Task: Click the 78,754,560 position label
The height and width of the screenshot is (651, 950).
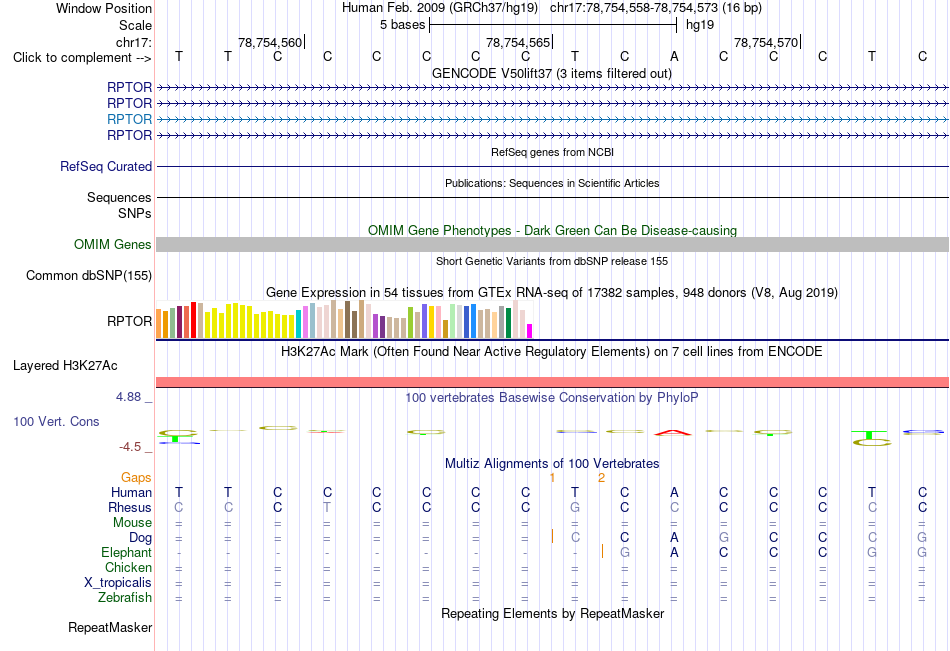Action: pos(270,42)
